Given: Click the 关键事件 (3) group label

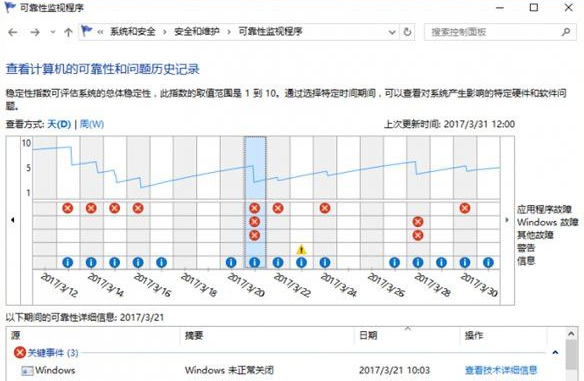Looking at the screenshot, I should (x=53, y=352).
